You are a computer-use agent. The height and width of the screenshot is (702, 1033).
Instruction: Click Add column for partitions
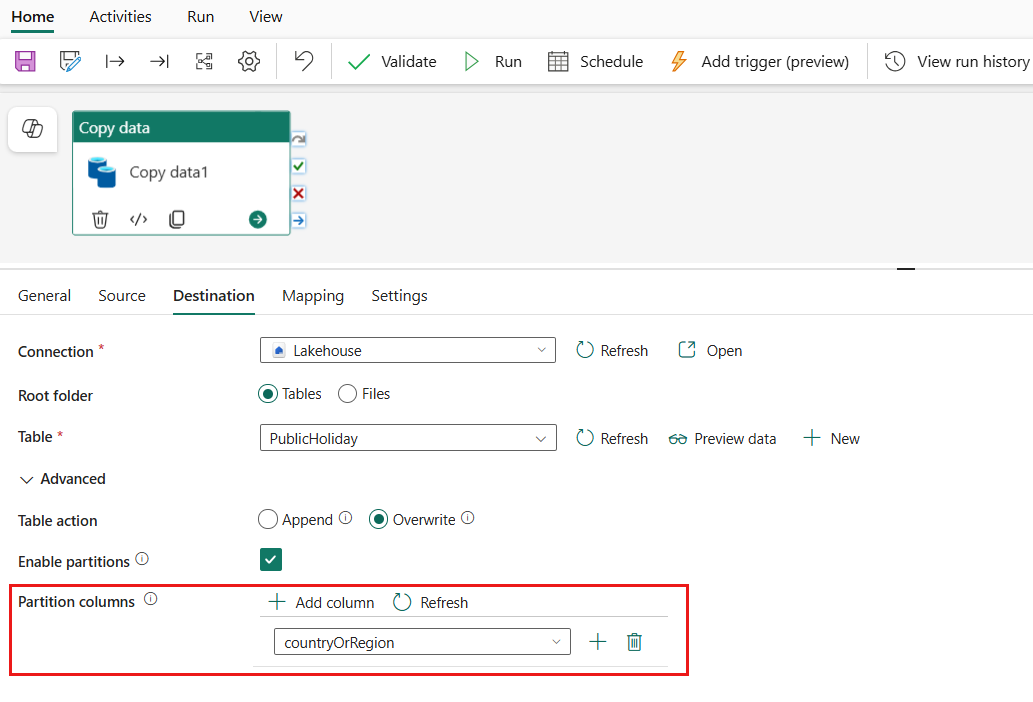tap(322, 602)
